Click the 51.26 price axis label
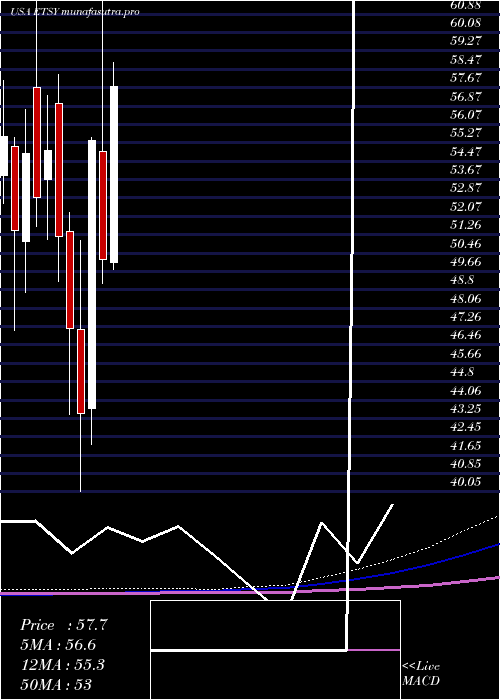 [x=466, y=225]
